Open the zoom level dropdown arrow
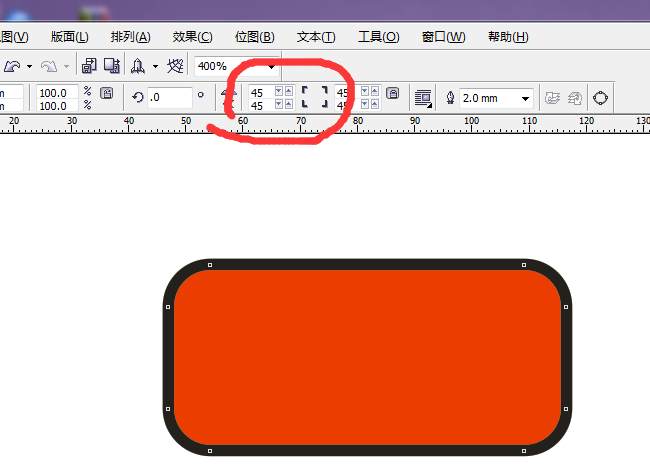The image size is (650, 474). click(x=272, y=66)
